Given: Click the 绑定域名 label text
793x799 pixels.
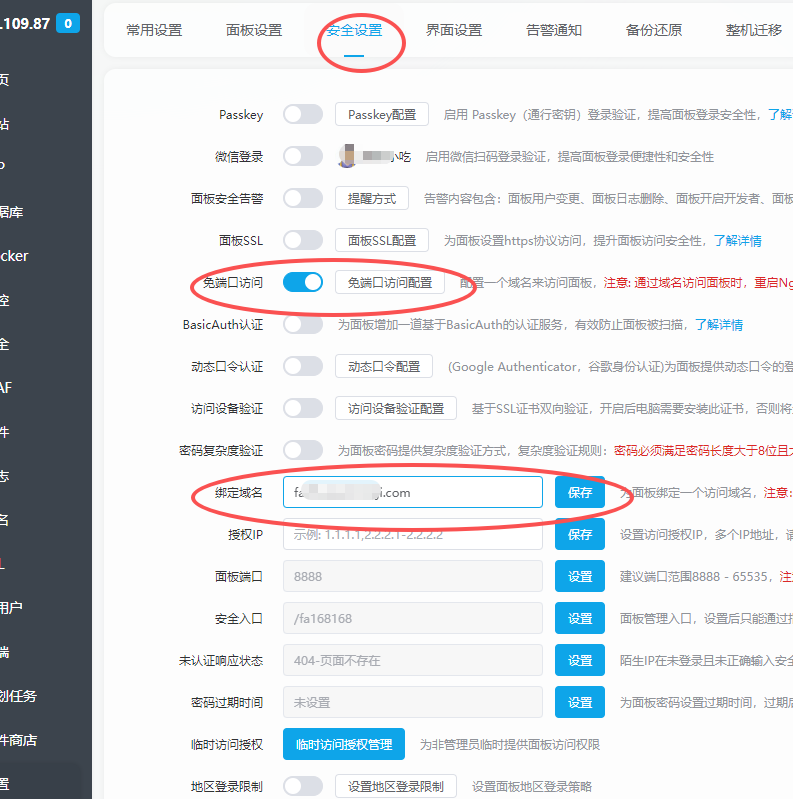Looking at the screenshot, I should pyautogui.click(x=239, y=492).
